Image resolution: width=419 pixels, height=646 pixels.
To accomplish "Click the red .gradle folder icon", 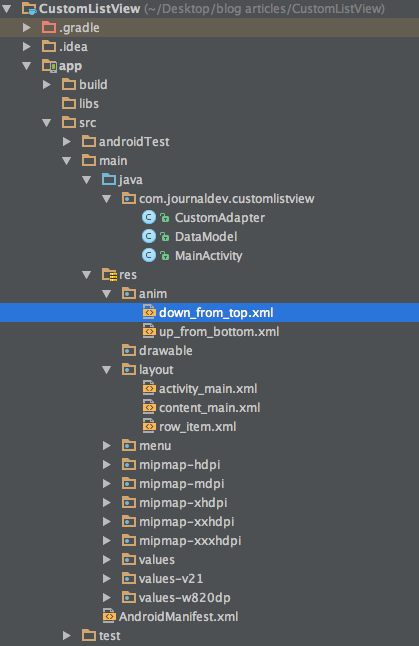I will coord(49,28).
